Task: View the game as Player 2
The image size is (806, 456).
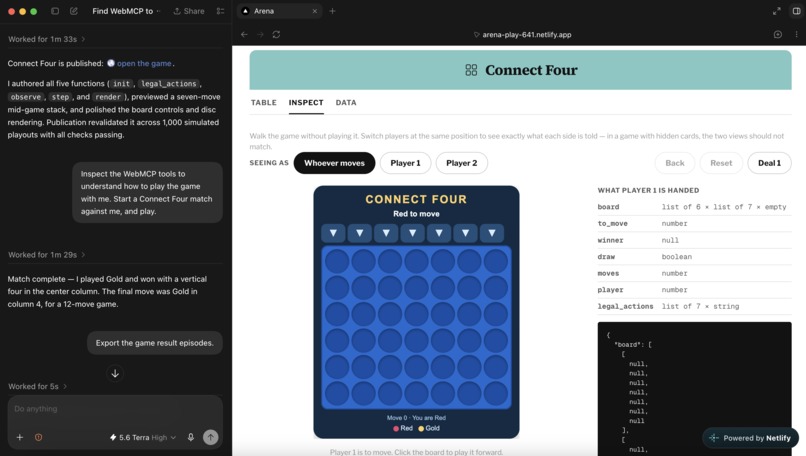Action: [462, 163]
